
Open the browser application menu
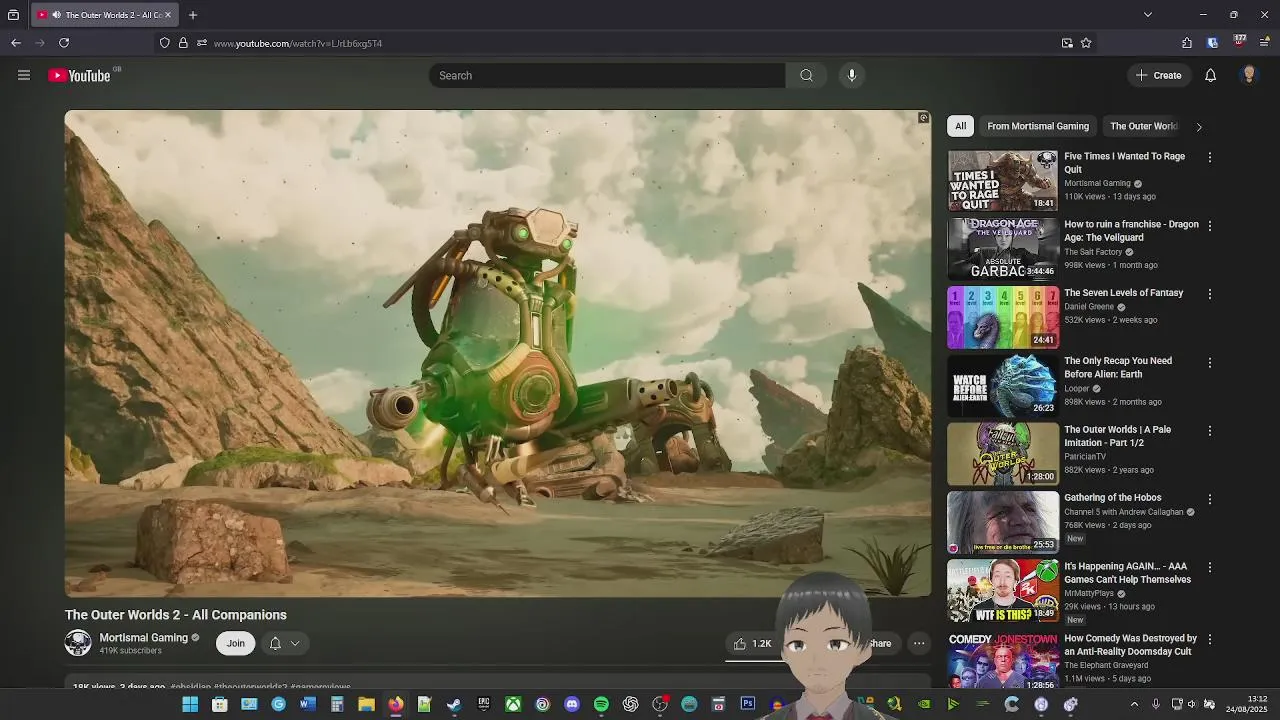coord(1265,43)
